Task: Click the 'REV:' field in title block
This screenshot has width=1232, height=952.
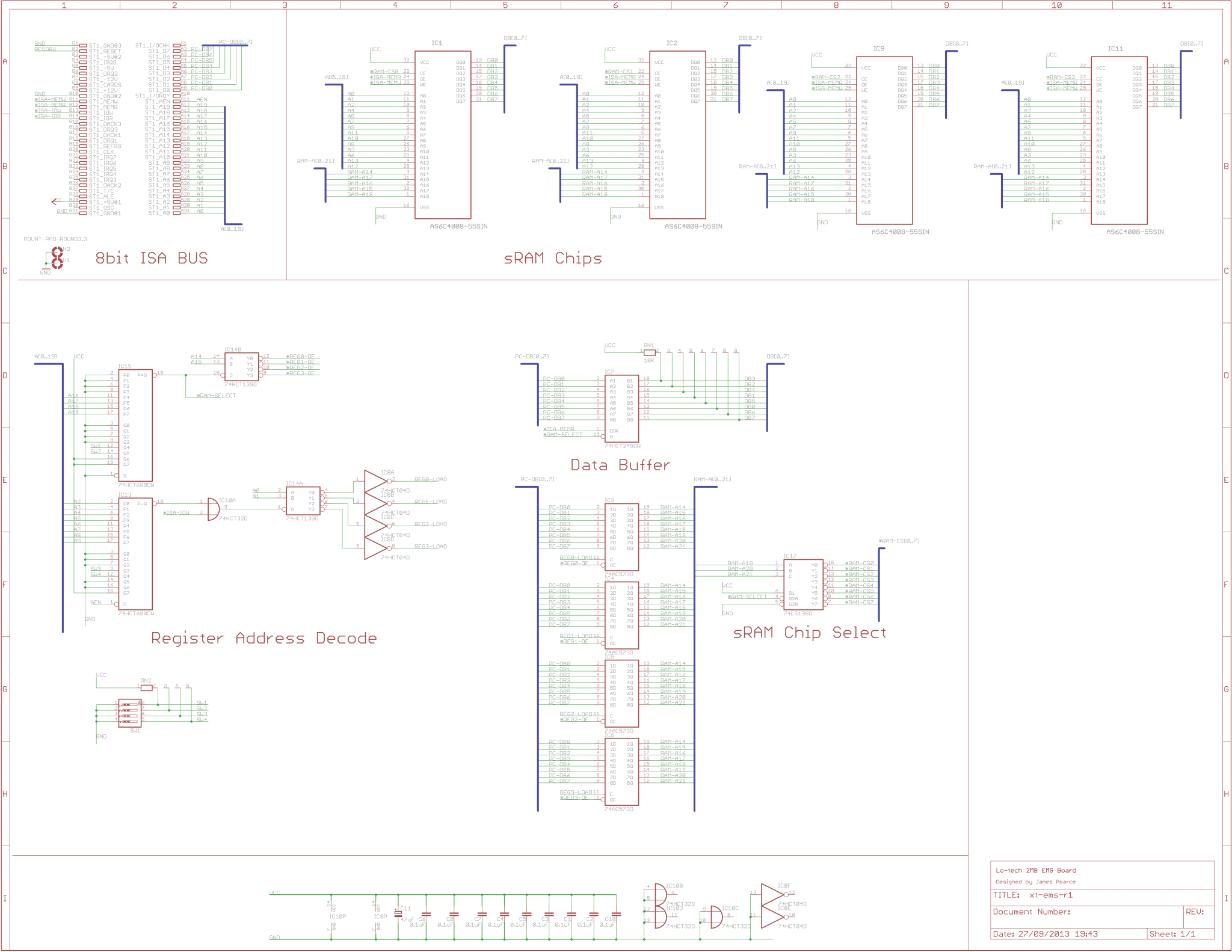Action: tap(1195, 912)
